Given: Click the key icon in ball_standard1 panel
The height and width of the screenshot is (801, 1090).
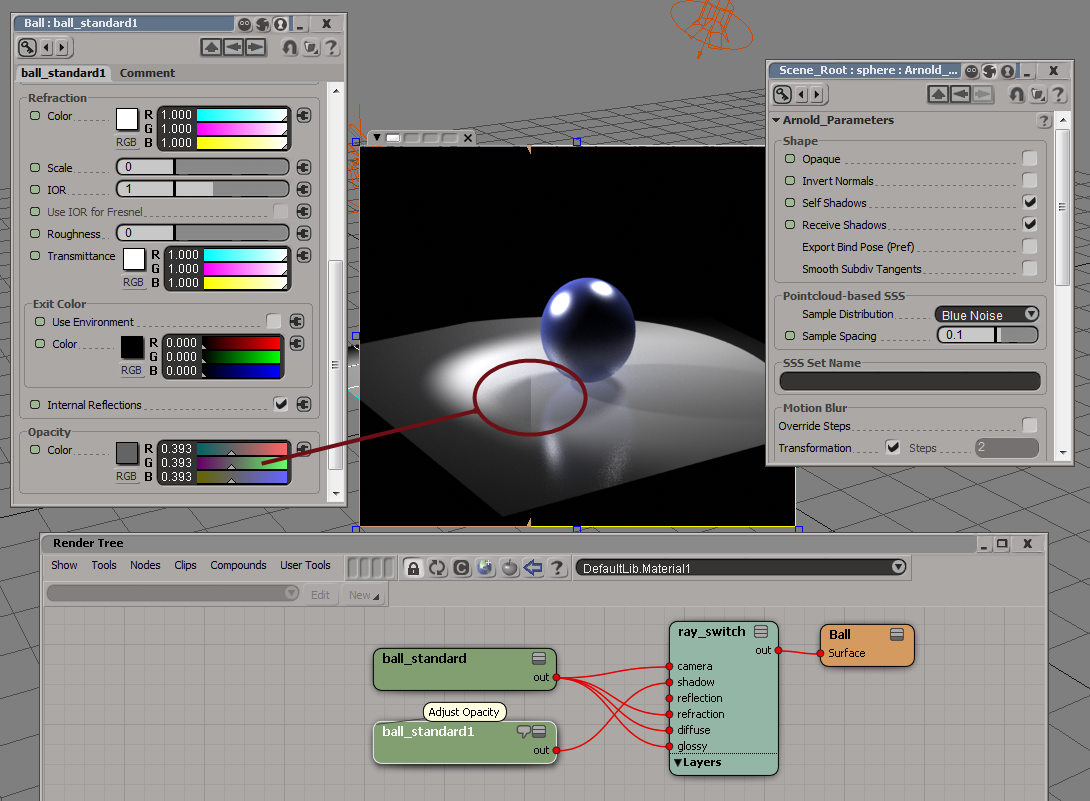Looking at the screenshot, I should (28, 47).
